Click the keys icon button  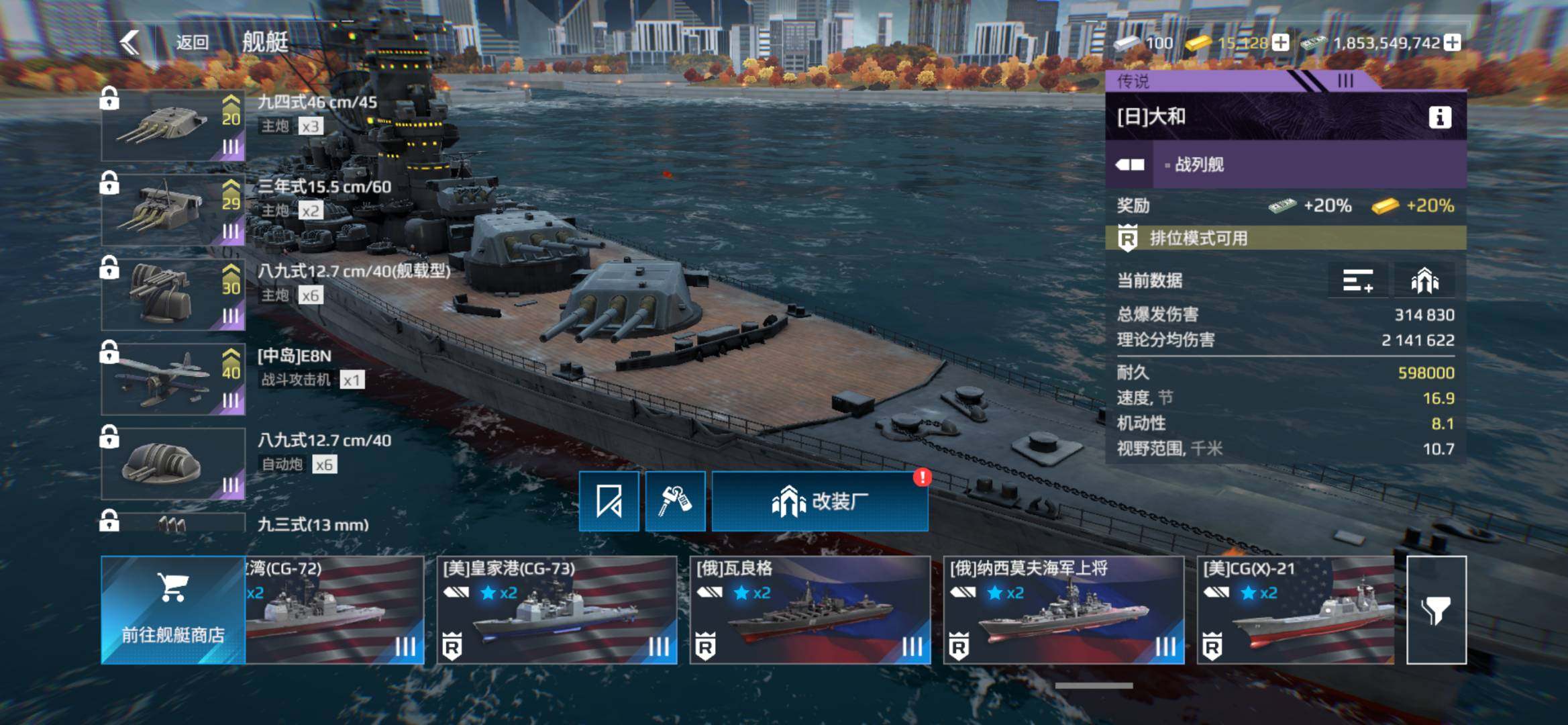point(675,501)
